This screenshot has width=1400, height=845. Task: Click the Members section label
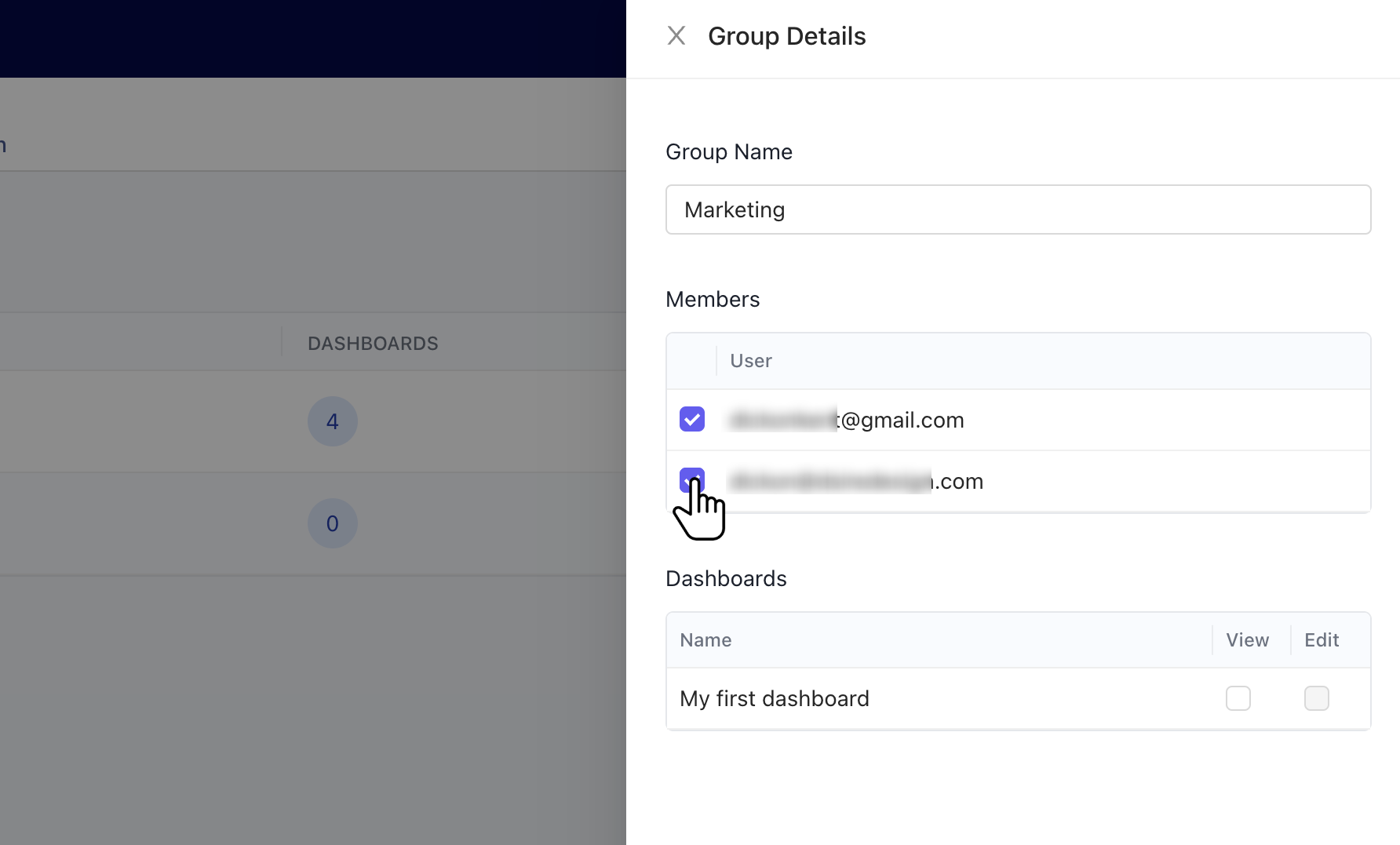713,300
